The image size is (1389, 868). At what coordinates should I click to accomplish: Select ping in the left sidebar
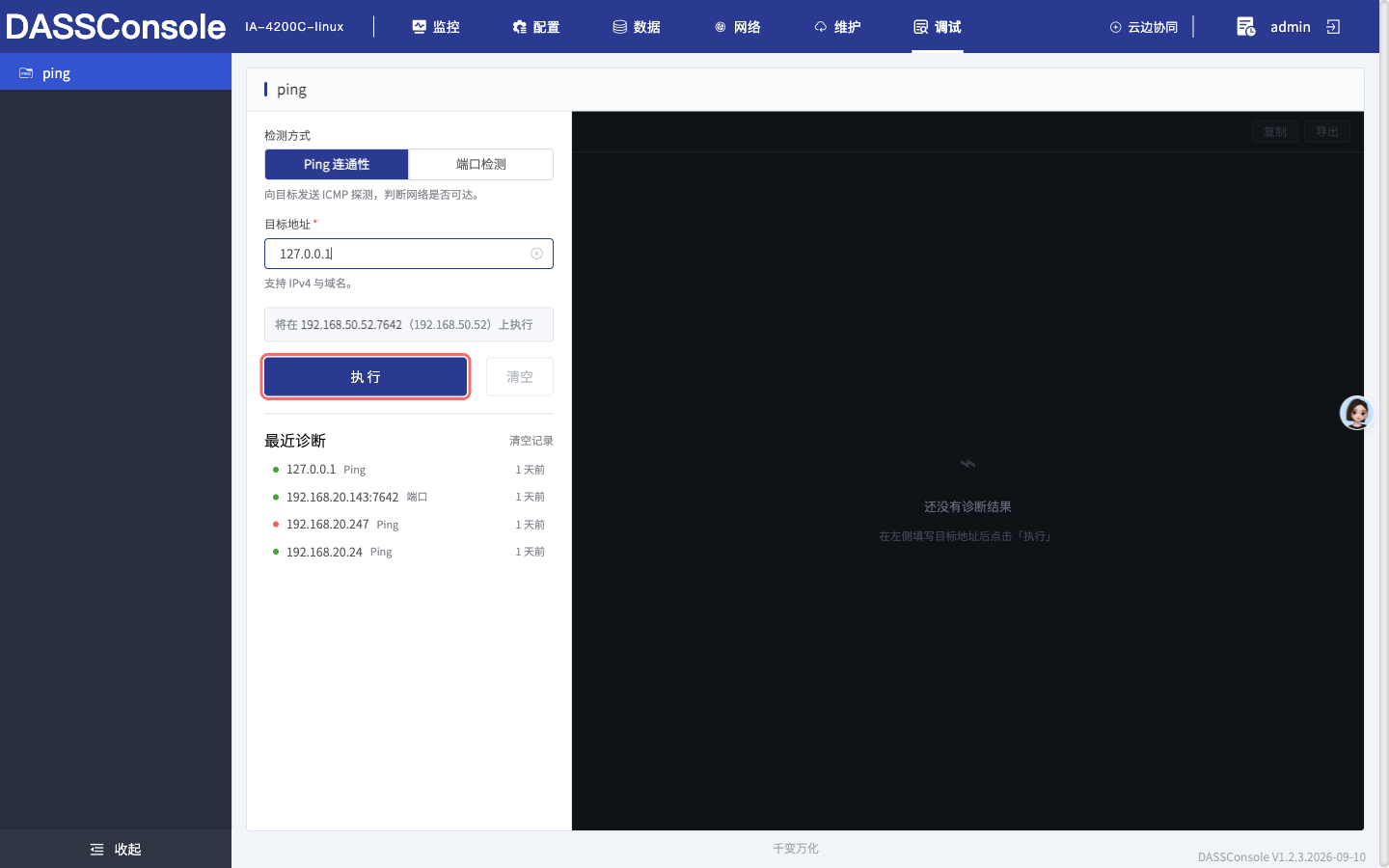point(116,72)
